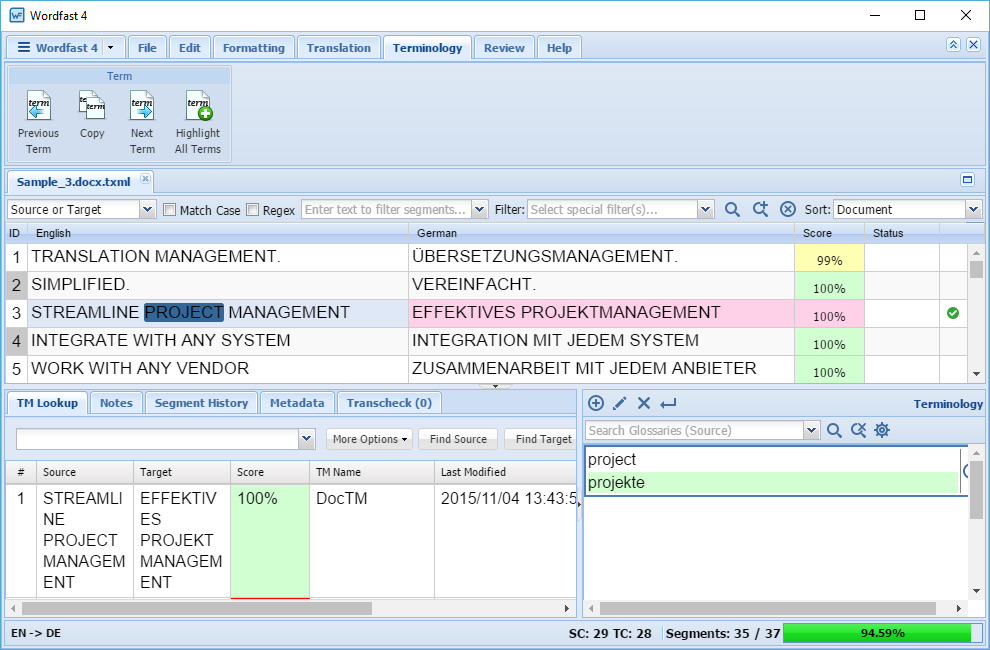Open the Wordfast 4 menu arrow
This screenshot has height=650, width=990.
[x=110, y=47]
